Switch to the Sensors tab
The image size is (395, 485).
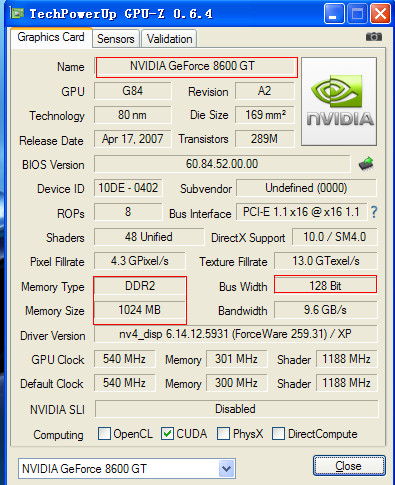[116, 39]
